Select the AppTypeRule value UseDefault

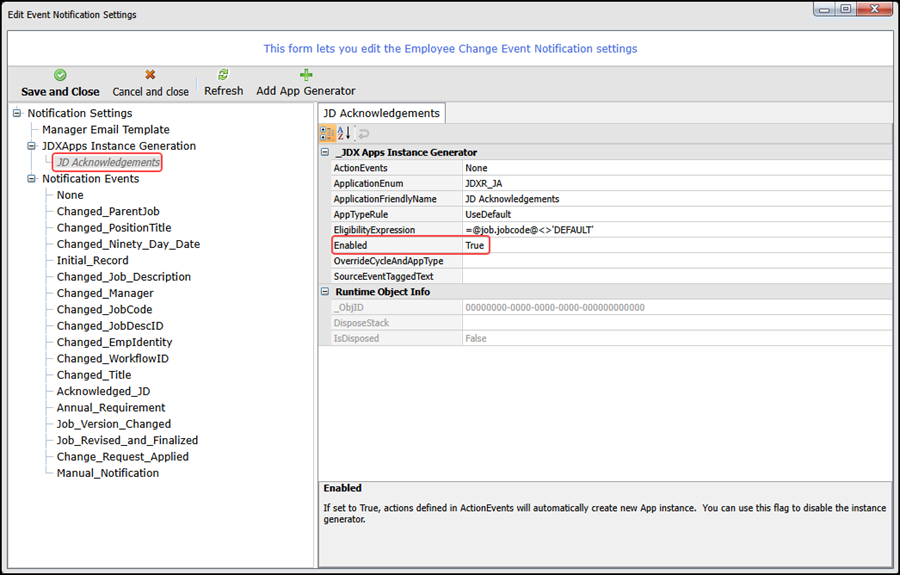tap(488, 215)
